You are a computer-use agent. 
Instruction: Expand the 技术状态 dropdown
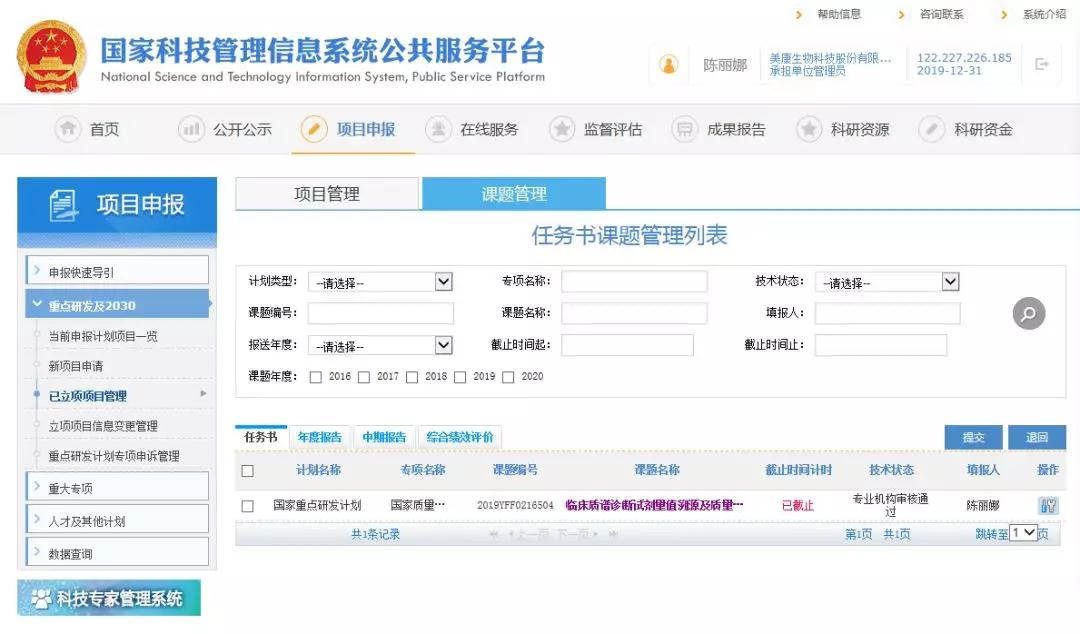click(887, 283)
